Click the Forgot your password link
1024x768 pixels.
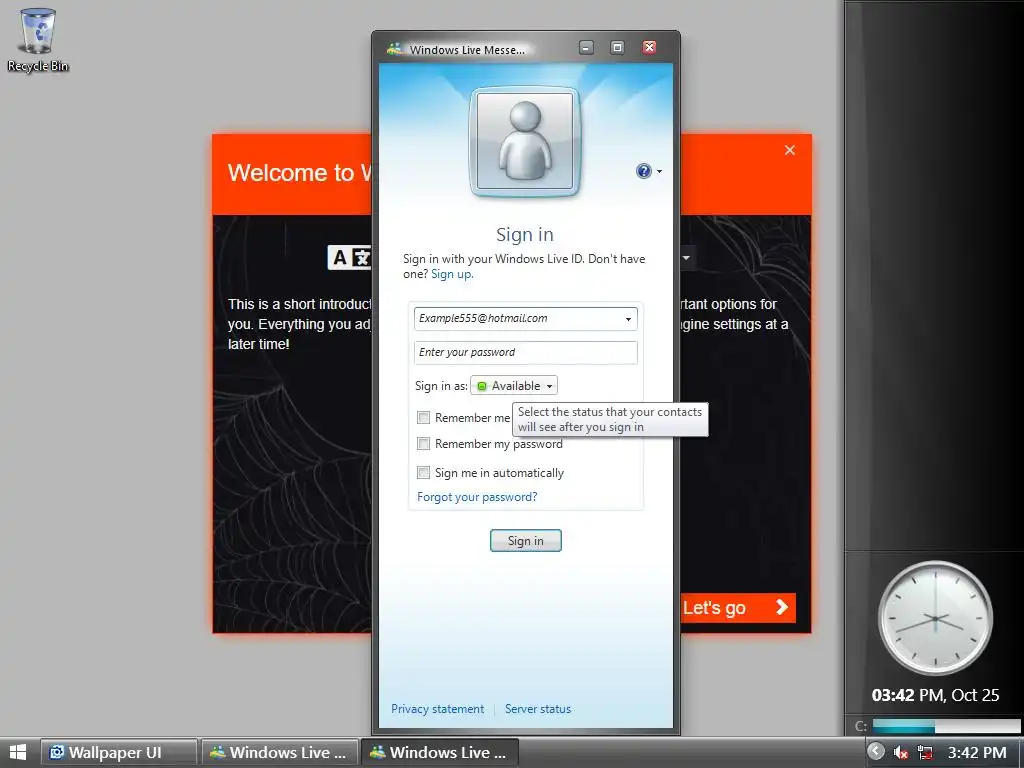477,497
